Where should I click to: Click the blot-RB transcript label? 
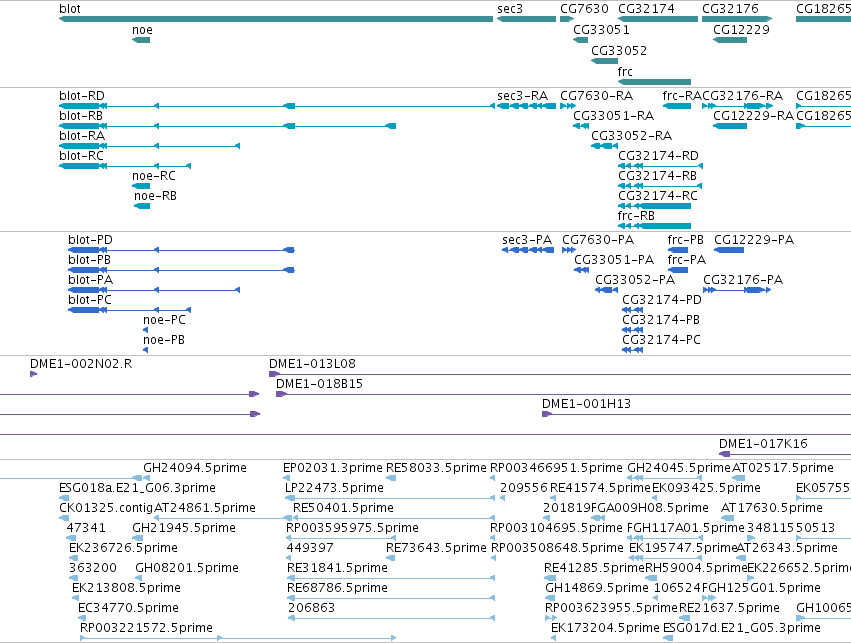[x=81, y=116]
